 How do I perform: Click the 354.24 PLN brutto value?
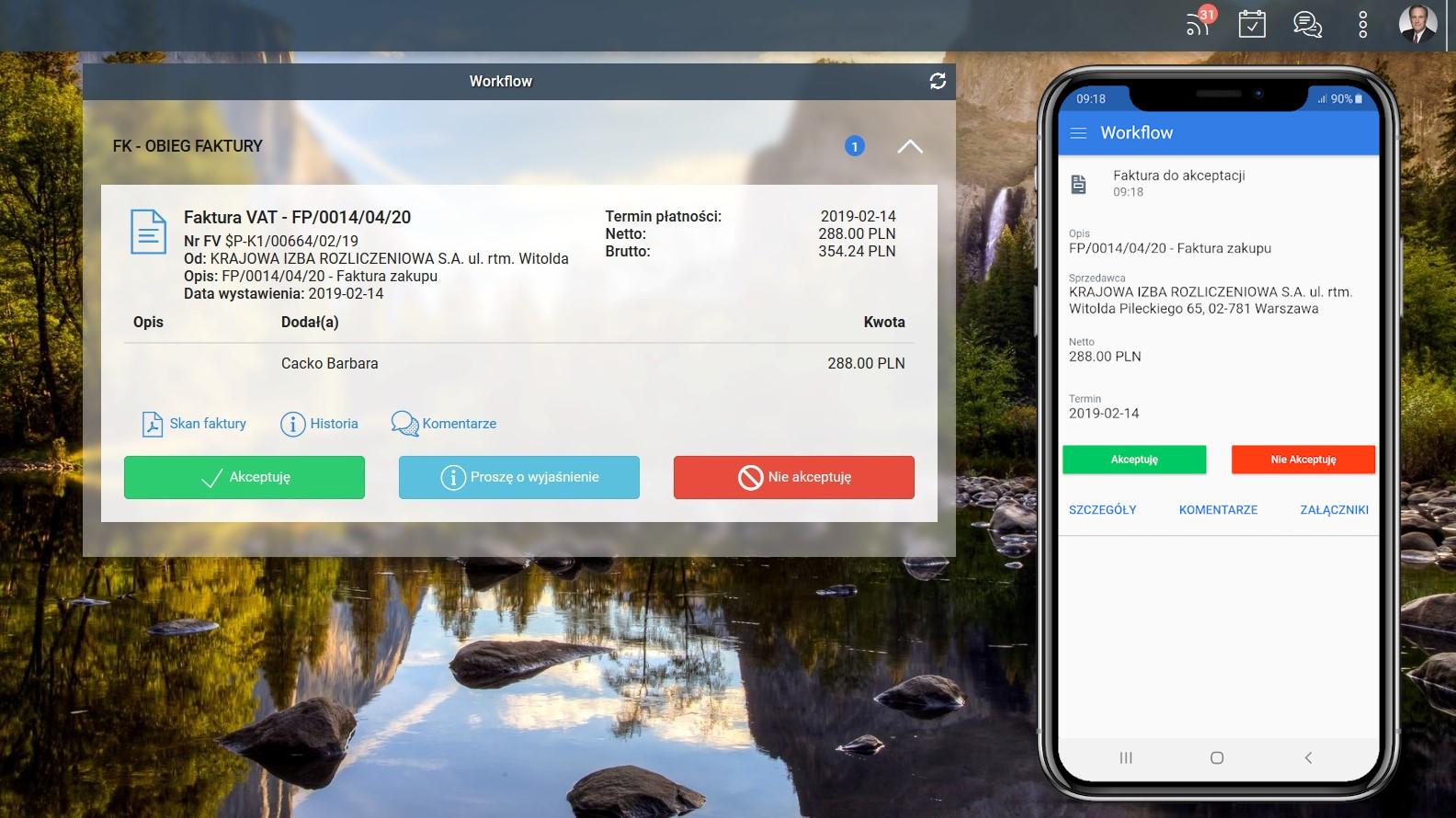[x=857, y=251]
